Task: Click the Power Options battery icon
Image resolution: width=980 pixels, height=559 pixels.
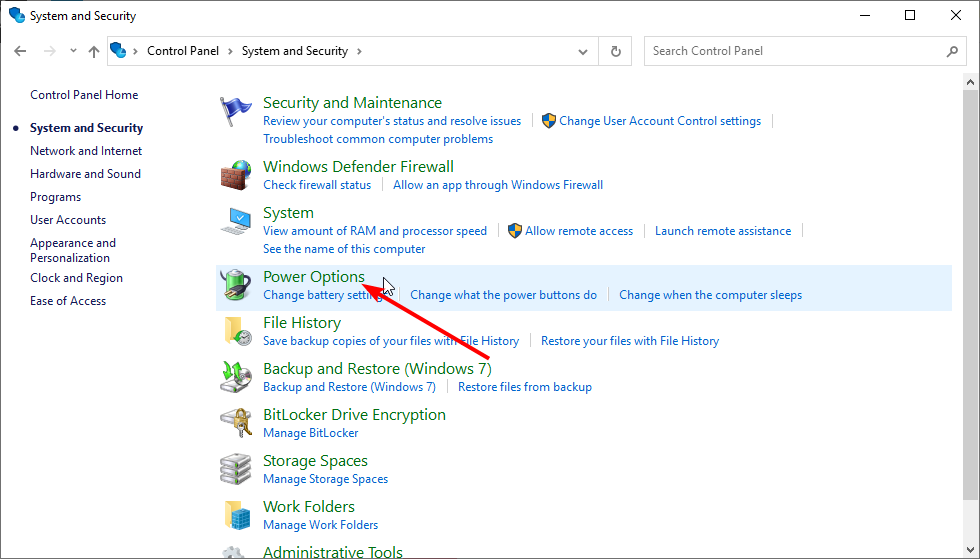Action: pos(236,285)
